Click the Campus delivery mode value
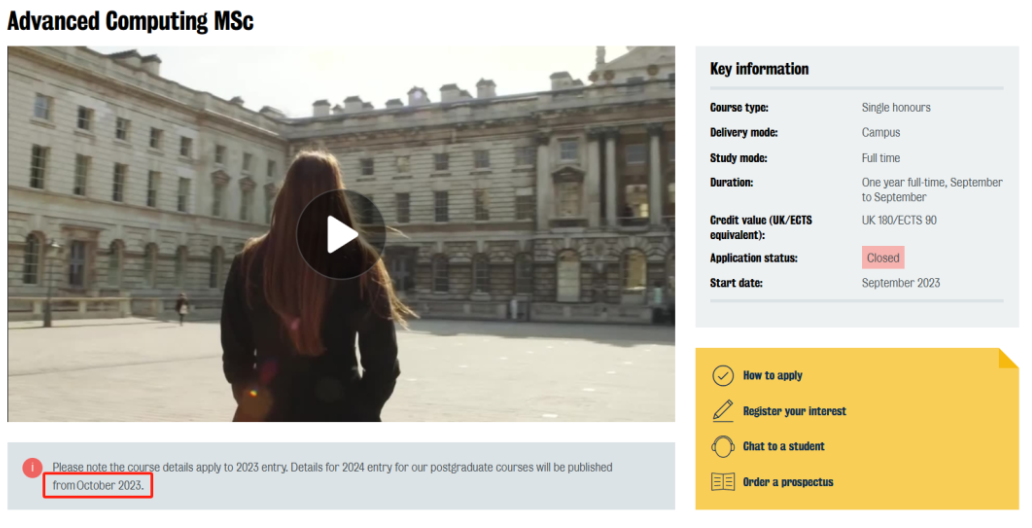The height and width of the screenshot is (528, 1032). (x=881, y=133)
